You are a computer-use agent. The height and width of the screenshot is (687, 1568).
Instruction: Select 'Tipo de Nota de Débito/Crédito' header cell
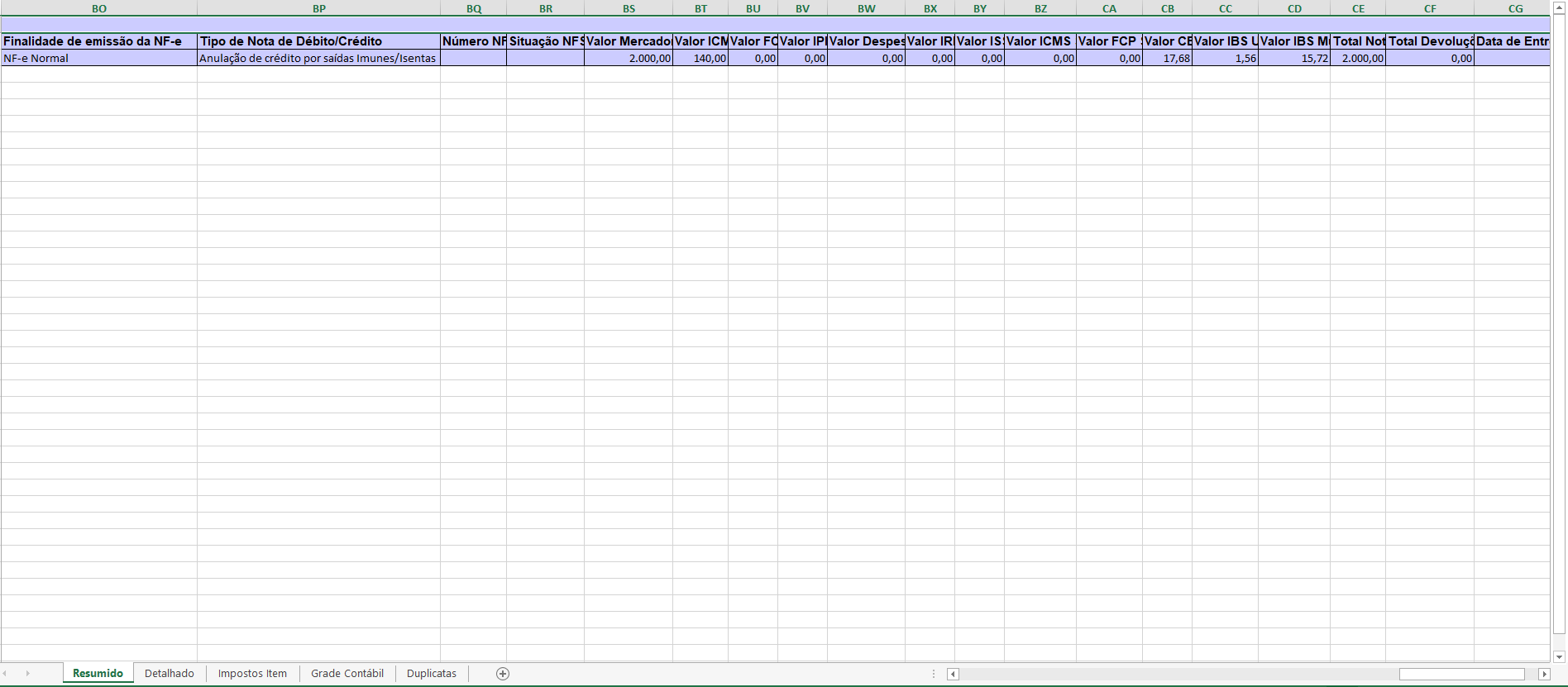click(319, 41)
